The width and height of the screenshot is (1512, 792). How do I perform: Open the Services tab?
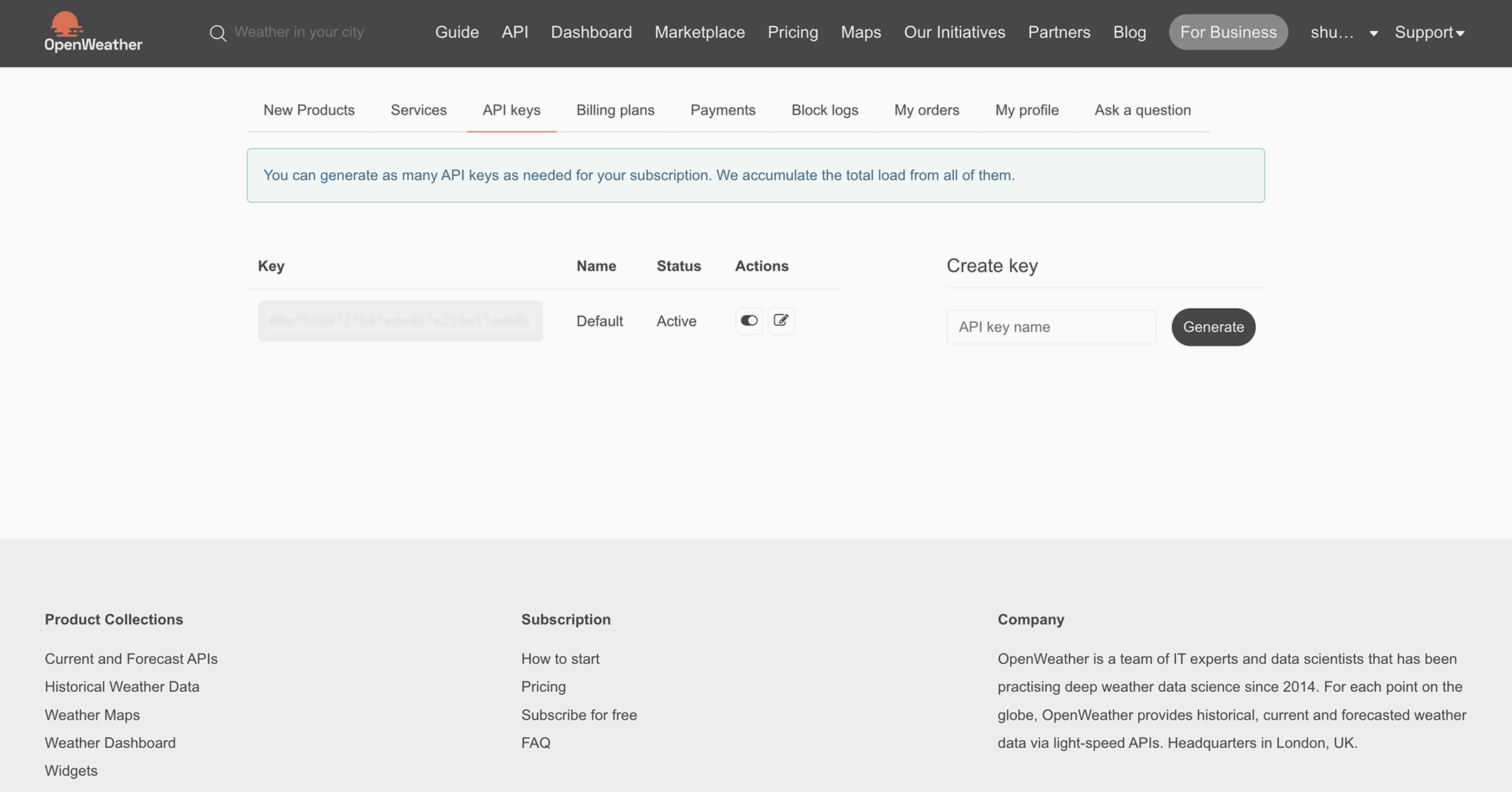pyautogui.click(x=418, y=110)
